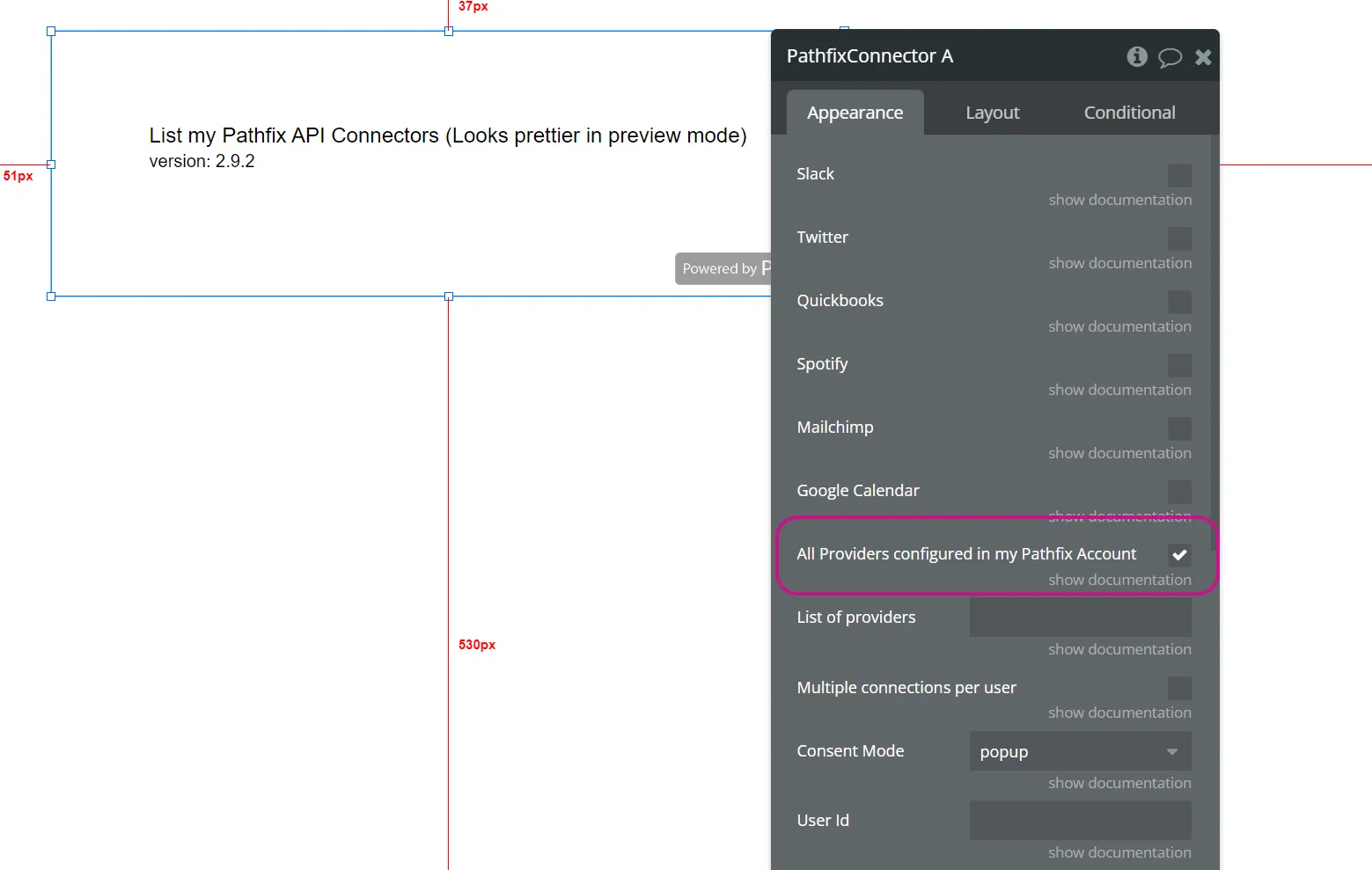Toggle Multiple connections per user checkbox
1372x870 pixels.
click(x=1180, y=688)
